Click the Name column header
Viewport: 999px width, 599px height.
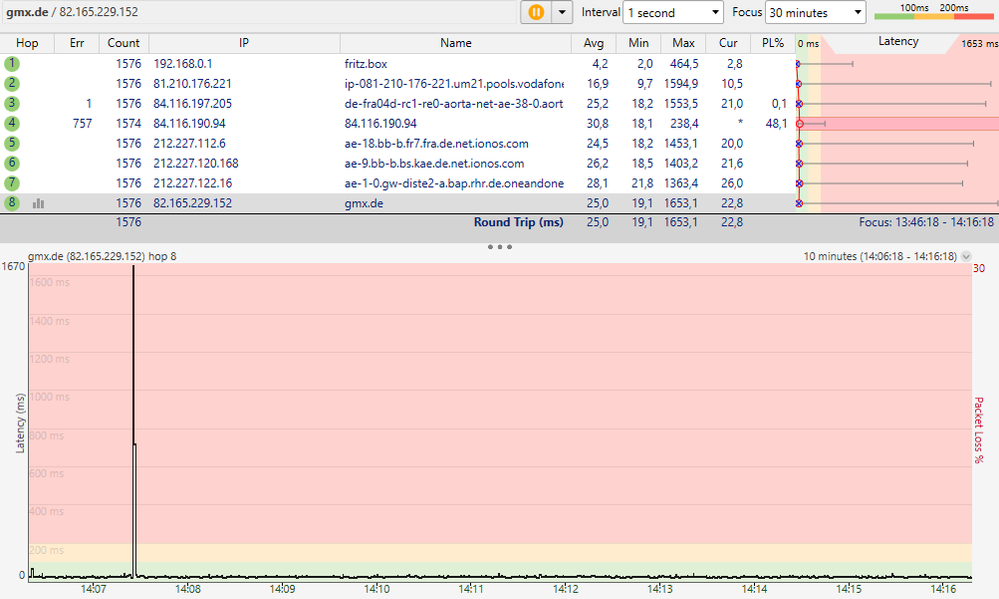click(456, 43)
